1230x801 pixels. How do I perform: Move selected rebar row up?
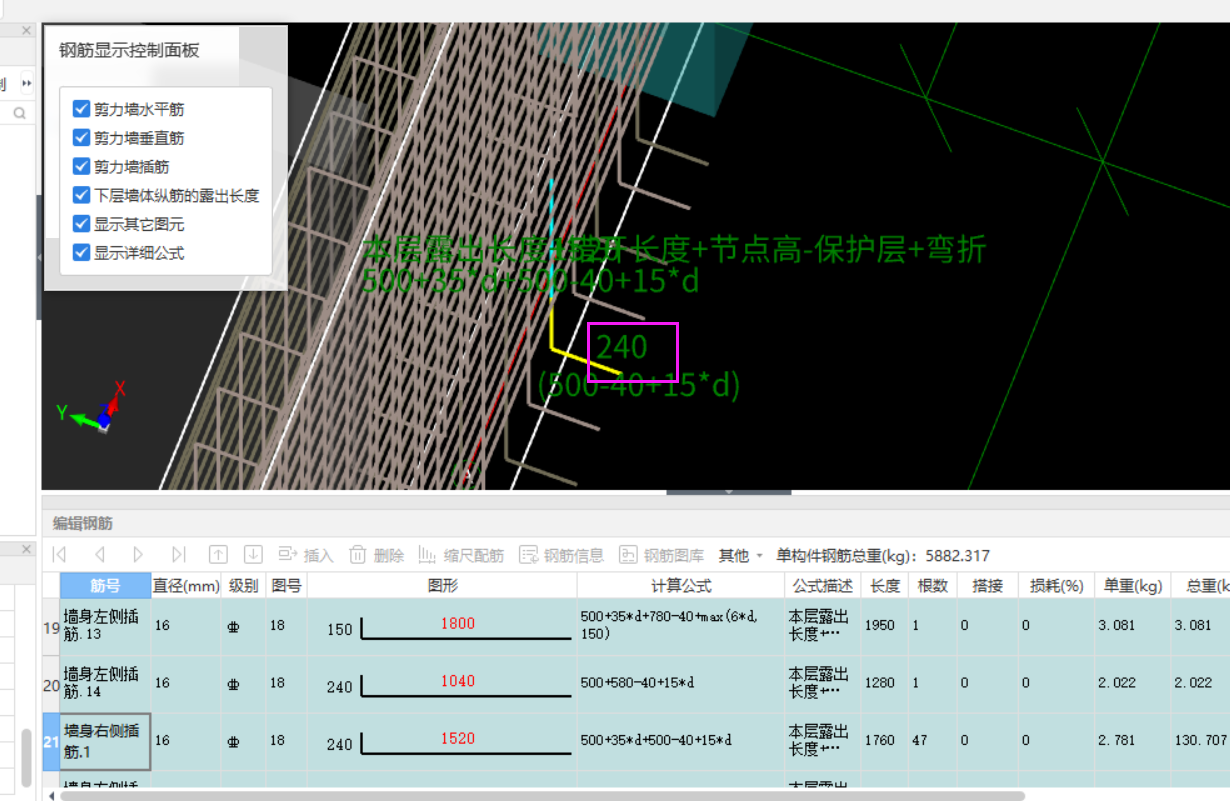[218, 555]
